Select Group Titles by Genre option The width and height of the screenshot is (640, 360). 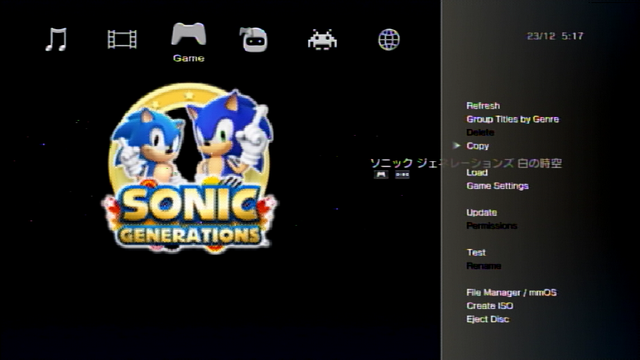click(x=513, y=119)
